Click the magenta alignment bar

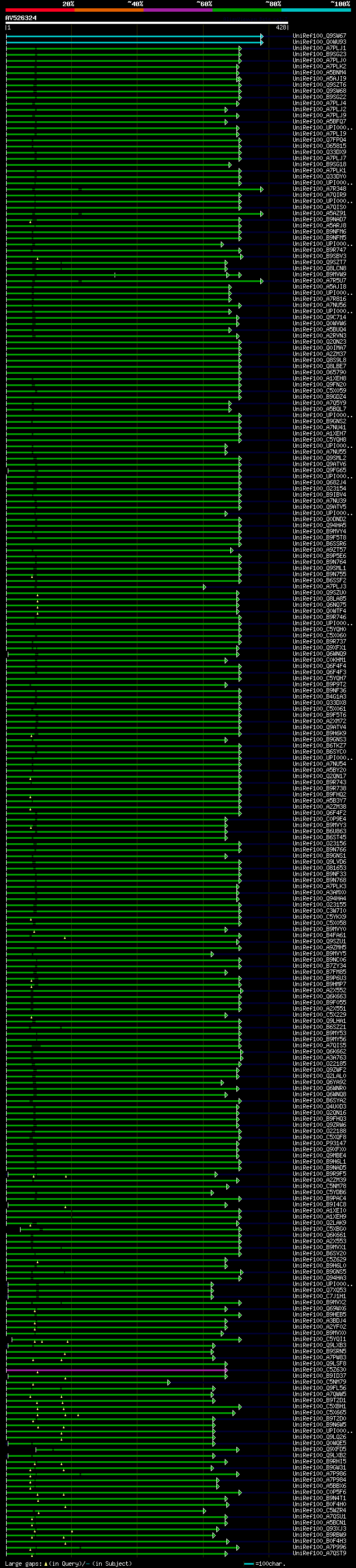tap(116, 1370)
